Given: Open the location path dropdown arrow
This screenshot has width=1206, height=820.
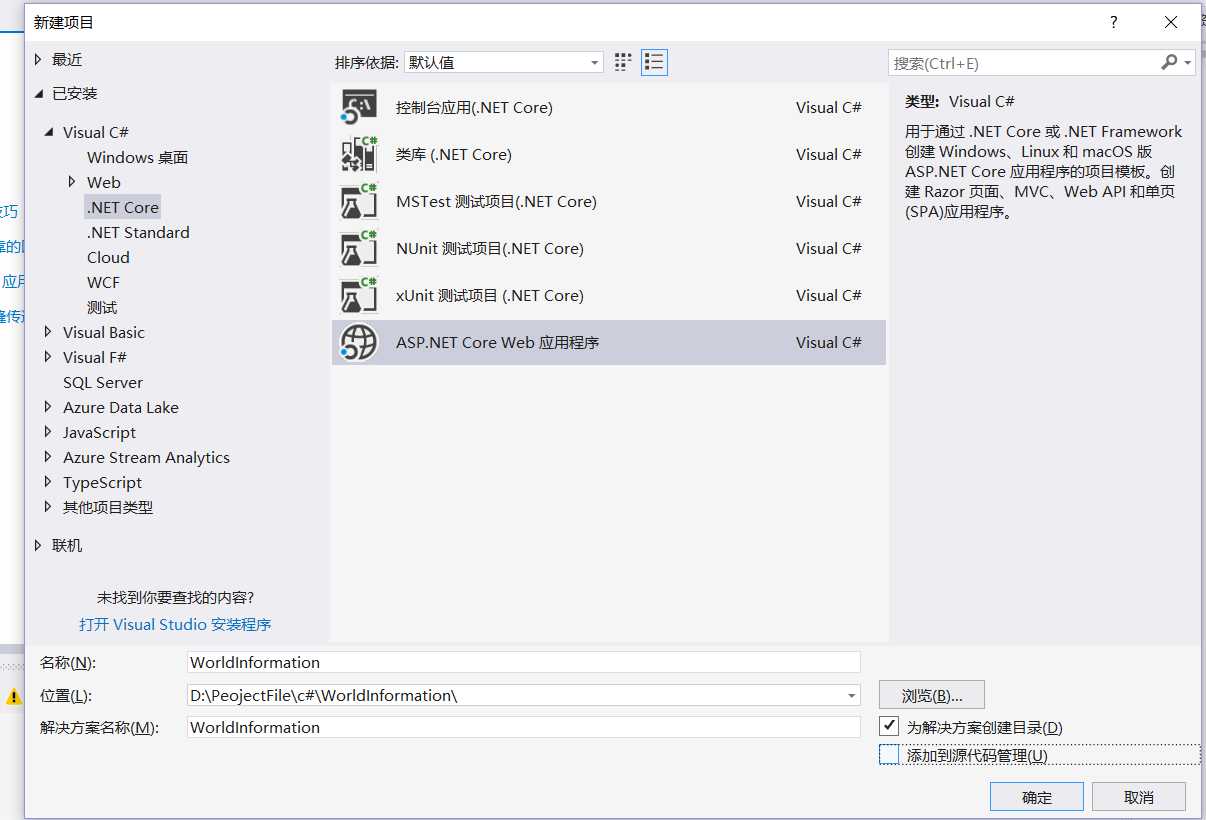Looking at the screenshot, I should (851, 695).
